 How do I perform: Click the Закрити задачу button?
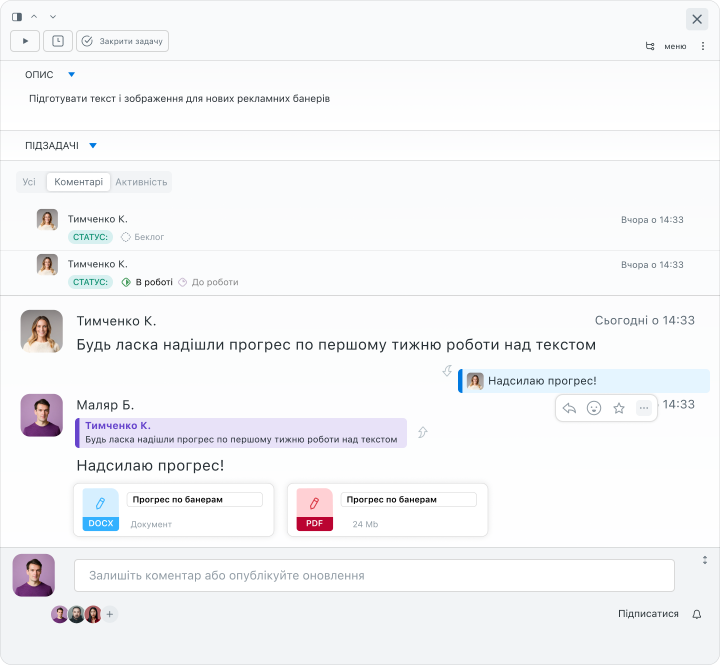pyautogui.click(x=123, y=41)
